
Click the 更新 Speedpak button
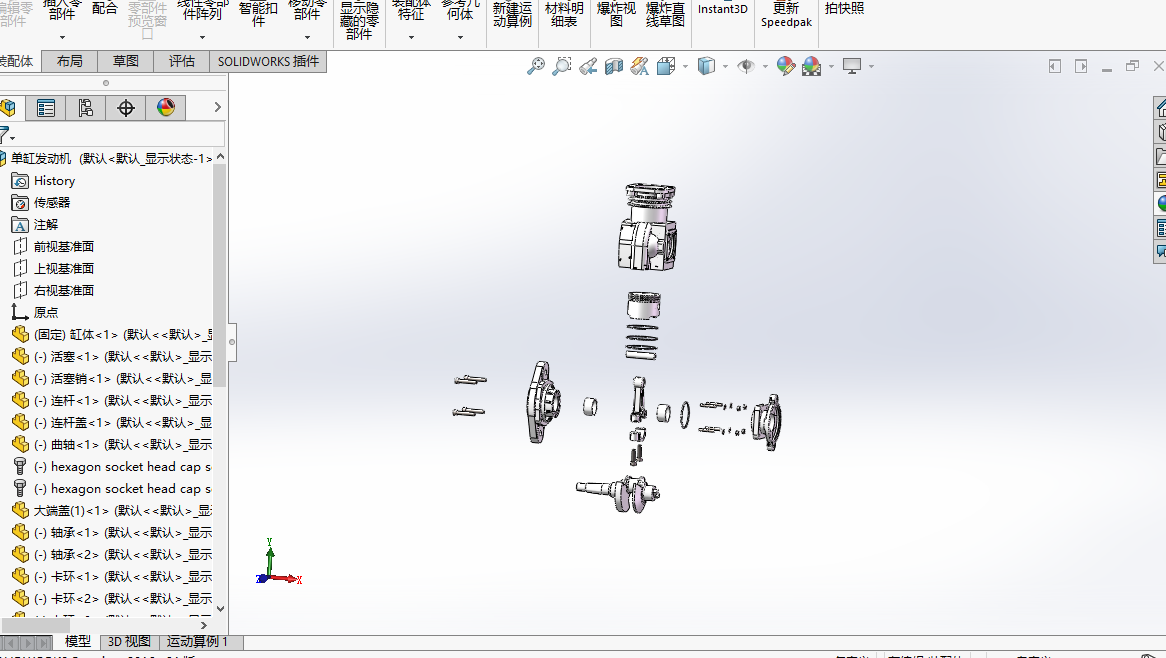[x=786, y=15]
